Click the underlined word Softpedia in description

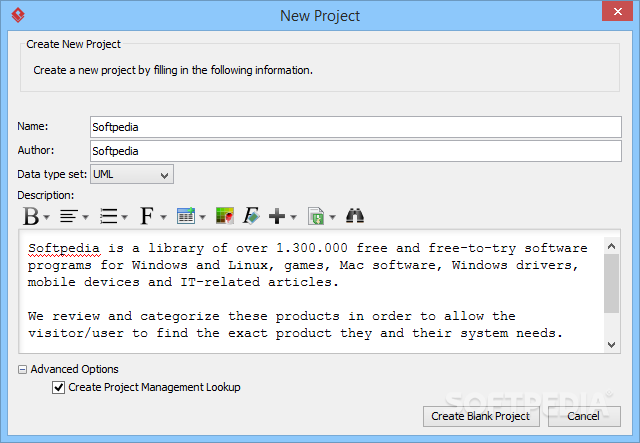(x=64, y=248)
